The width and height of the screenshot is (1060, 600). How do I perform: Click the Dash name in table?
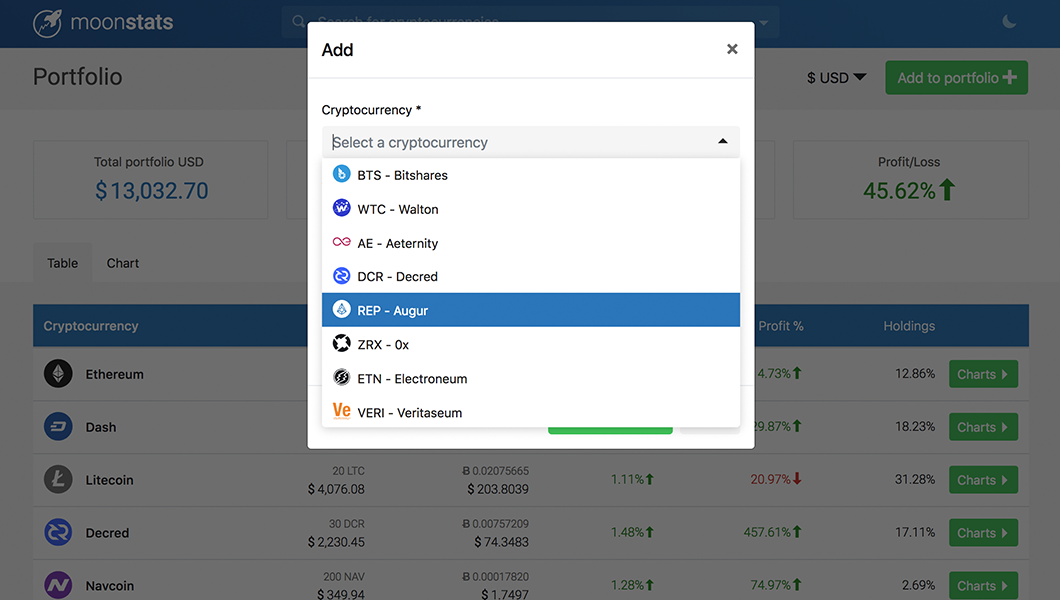(101, 427)
